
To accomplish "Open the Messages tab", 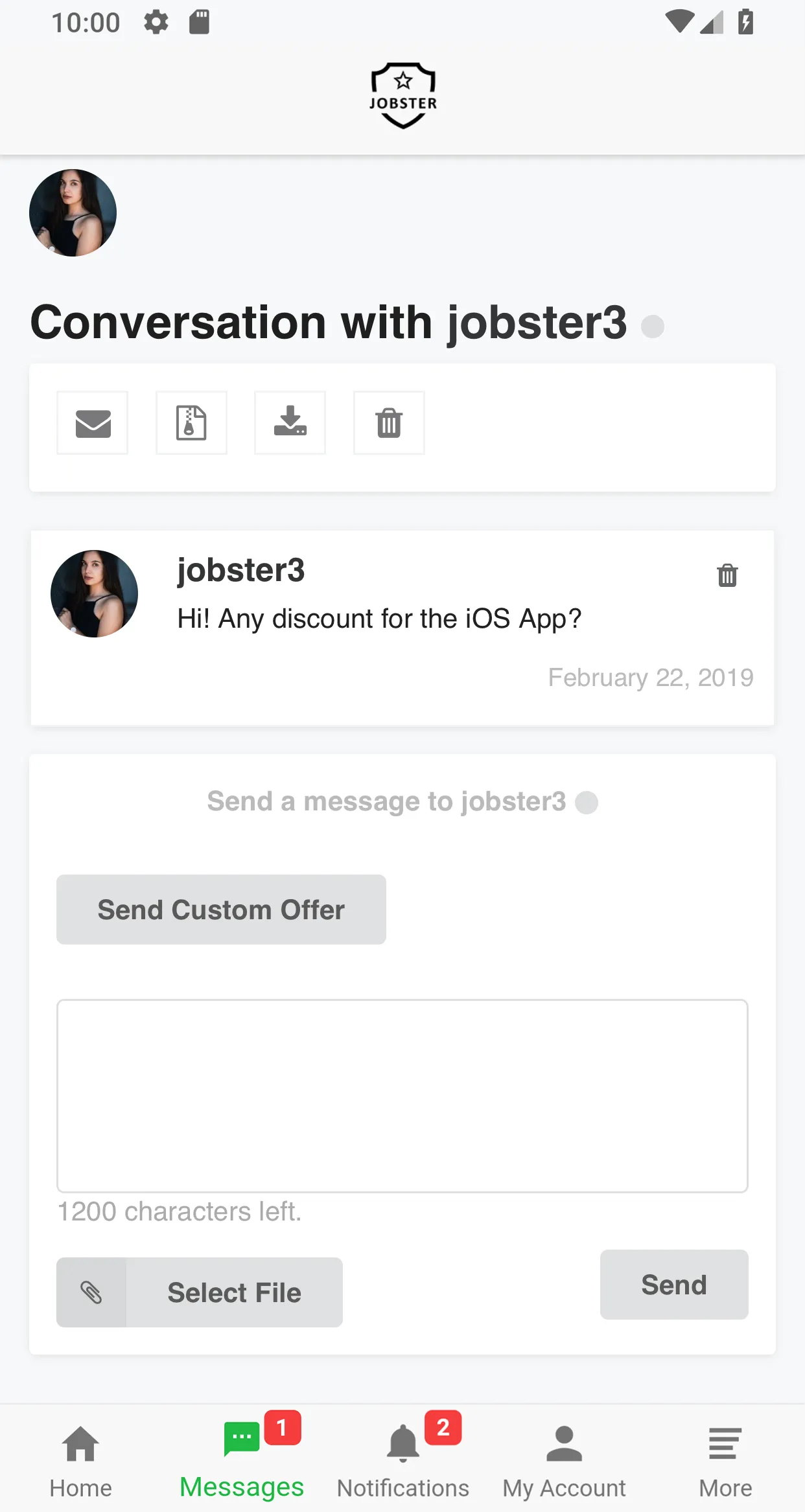I will click(x=242, y=1461).
